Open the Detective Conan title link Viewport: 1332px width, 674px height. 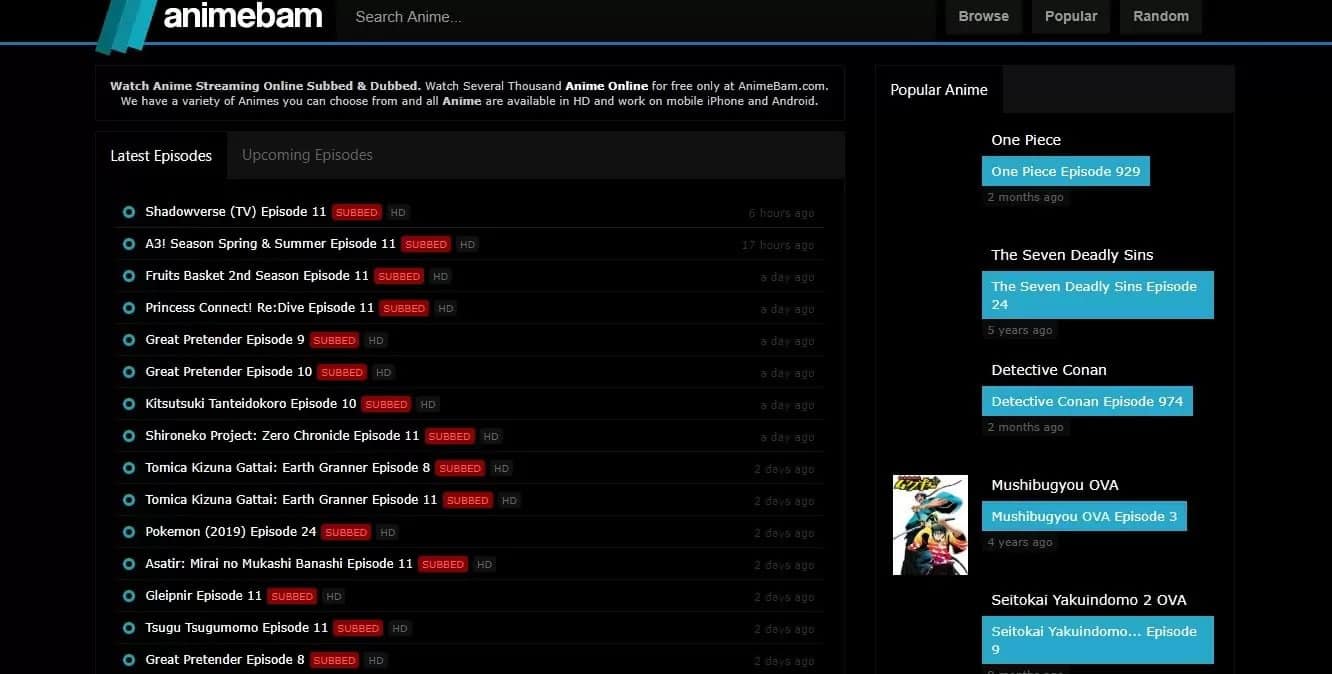point(1049,370)
